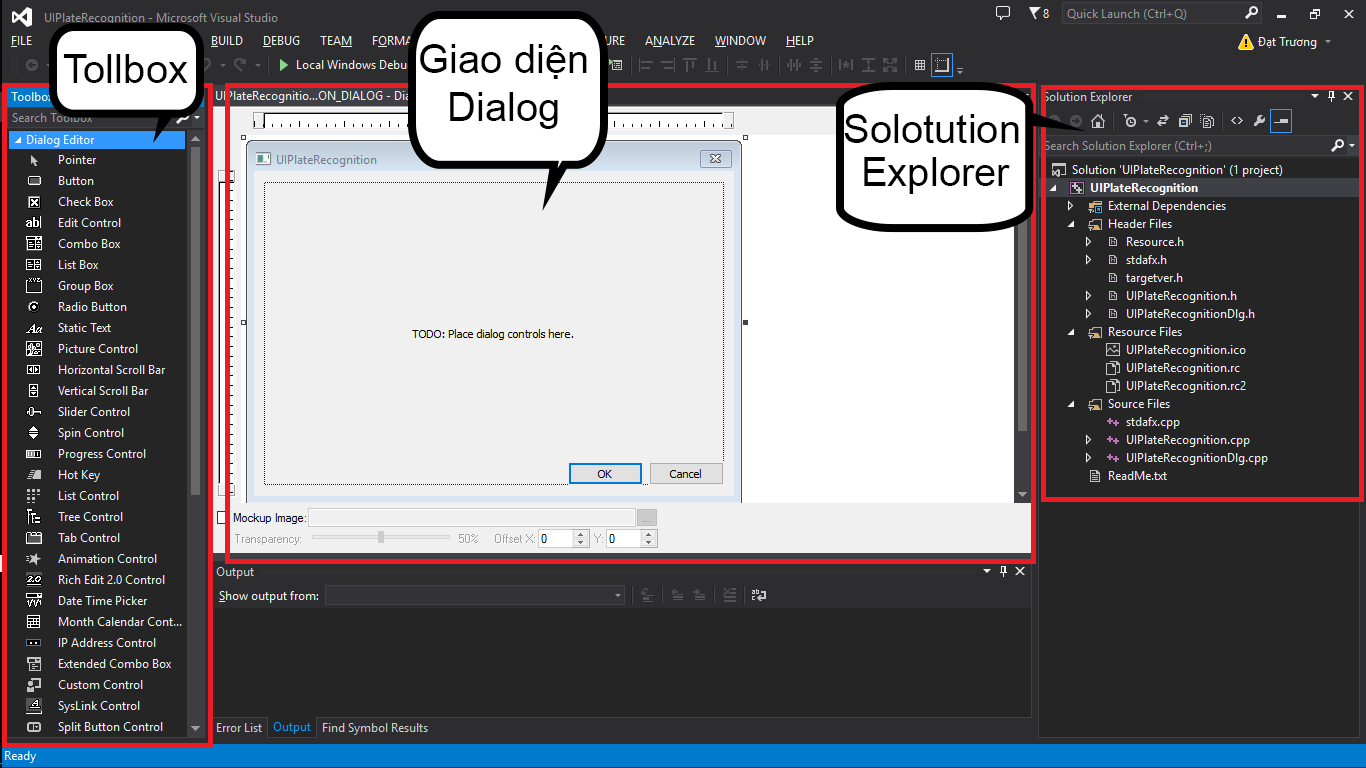
Task: Click the Transparency slider
Action: click(381, 538)
